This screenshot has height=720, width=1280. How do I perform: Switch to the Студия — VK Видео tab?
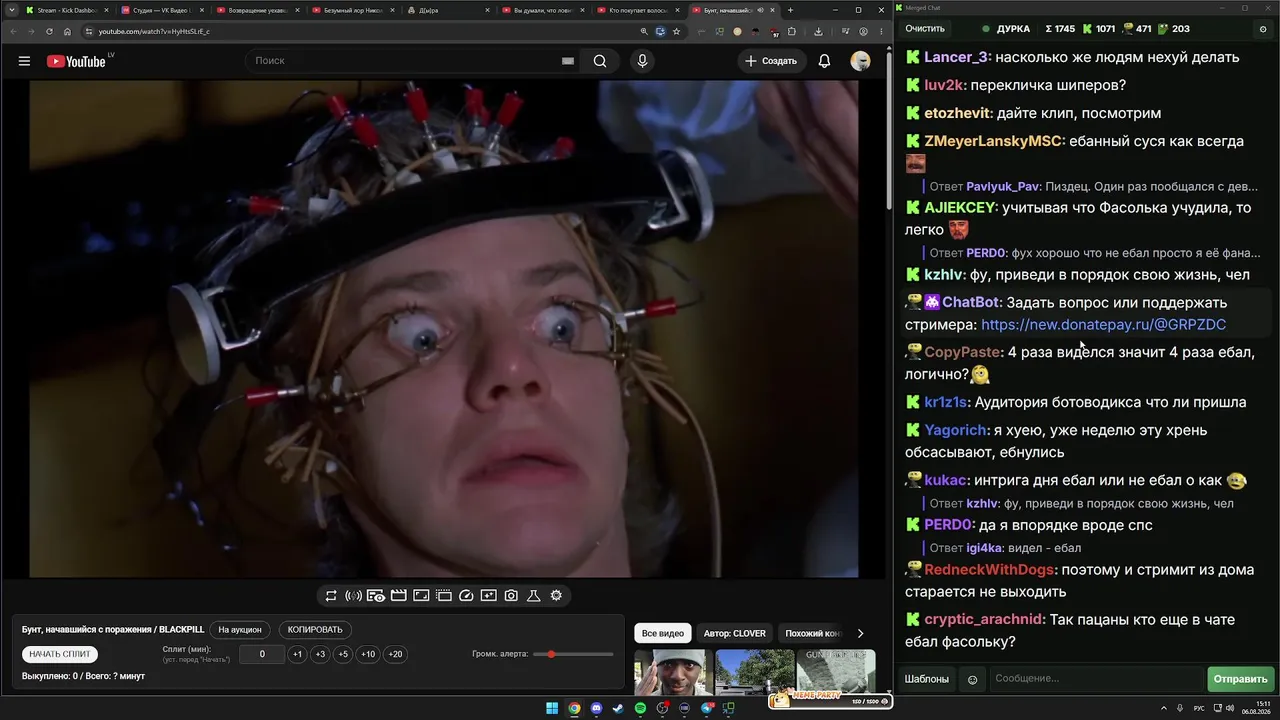coord(161,10)
